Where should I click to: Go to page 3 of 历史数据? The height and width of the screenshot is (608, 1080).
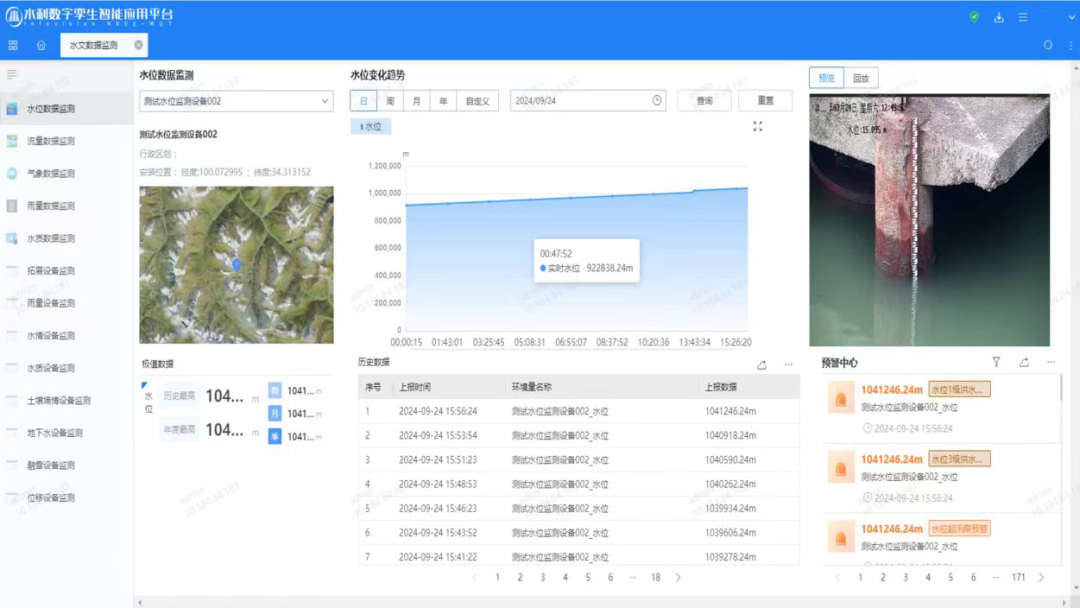click(x=543, y=577)
